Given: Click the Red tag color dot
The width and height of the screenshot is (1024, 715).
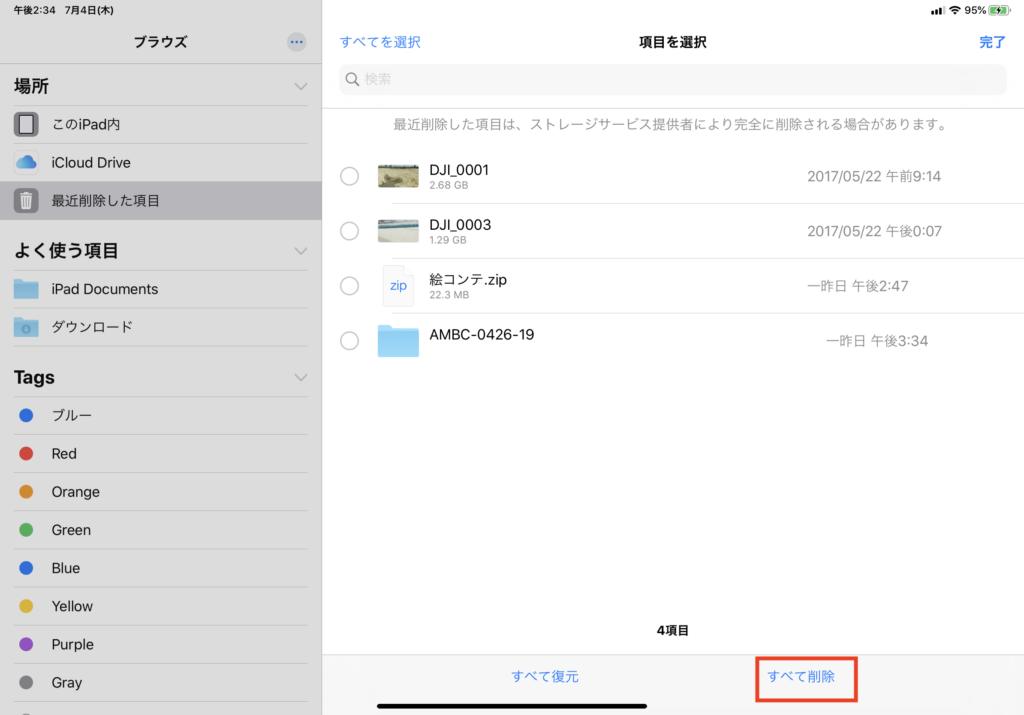Looking at the screenshot, I should coord(26,453).
